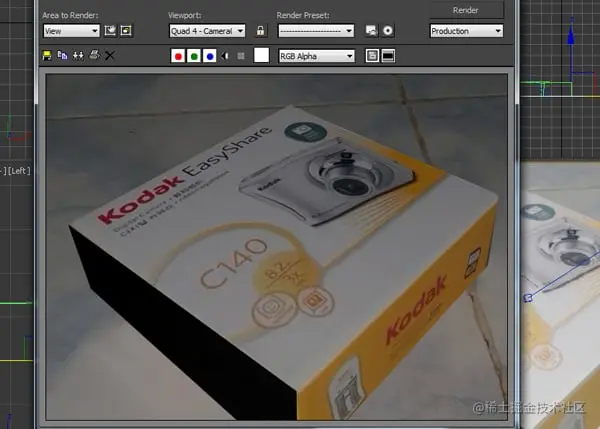Toggle the Lock to Viewport padlock
Viewport: 600px width, 429px height.
[260, 31]
